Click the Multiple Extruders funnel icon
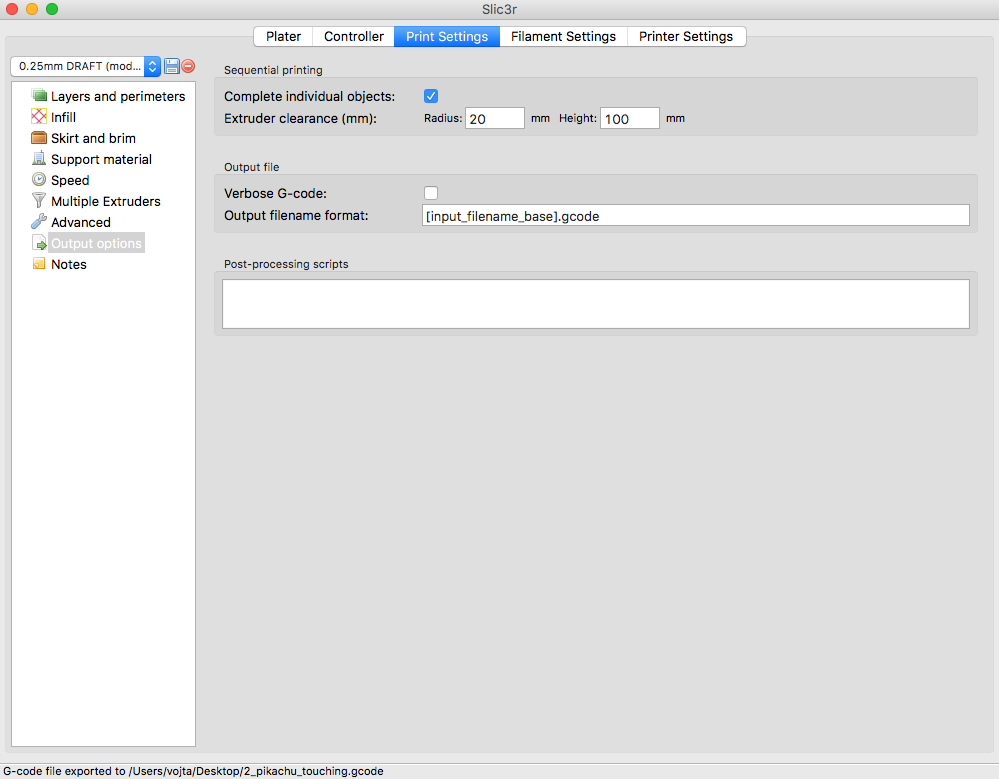Viewport: 999px width, 779px height. (40, 201)
